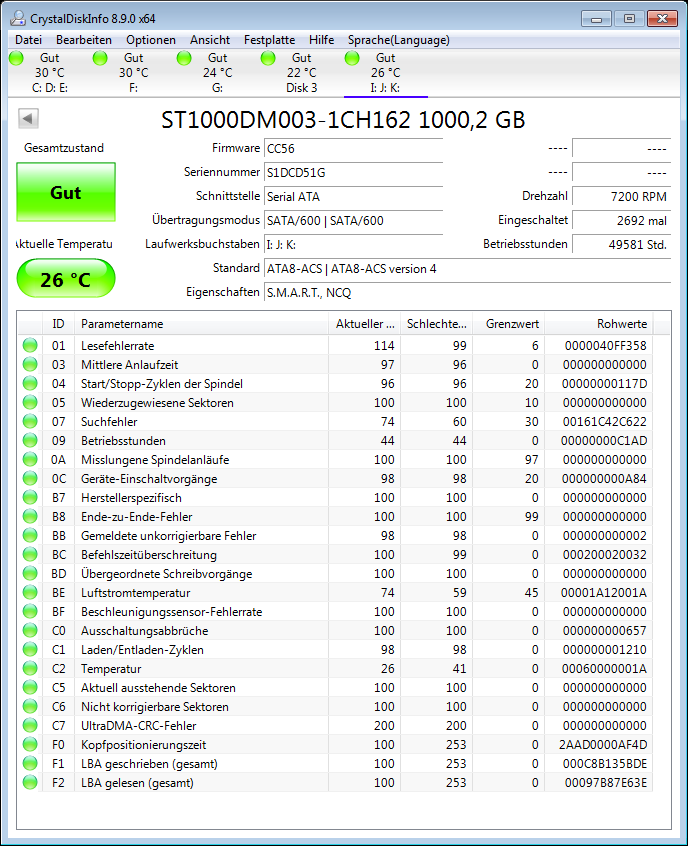Click the Grenzwert column header
Viewport: 688px width, 846px height.
(x=508, y=324)
